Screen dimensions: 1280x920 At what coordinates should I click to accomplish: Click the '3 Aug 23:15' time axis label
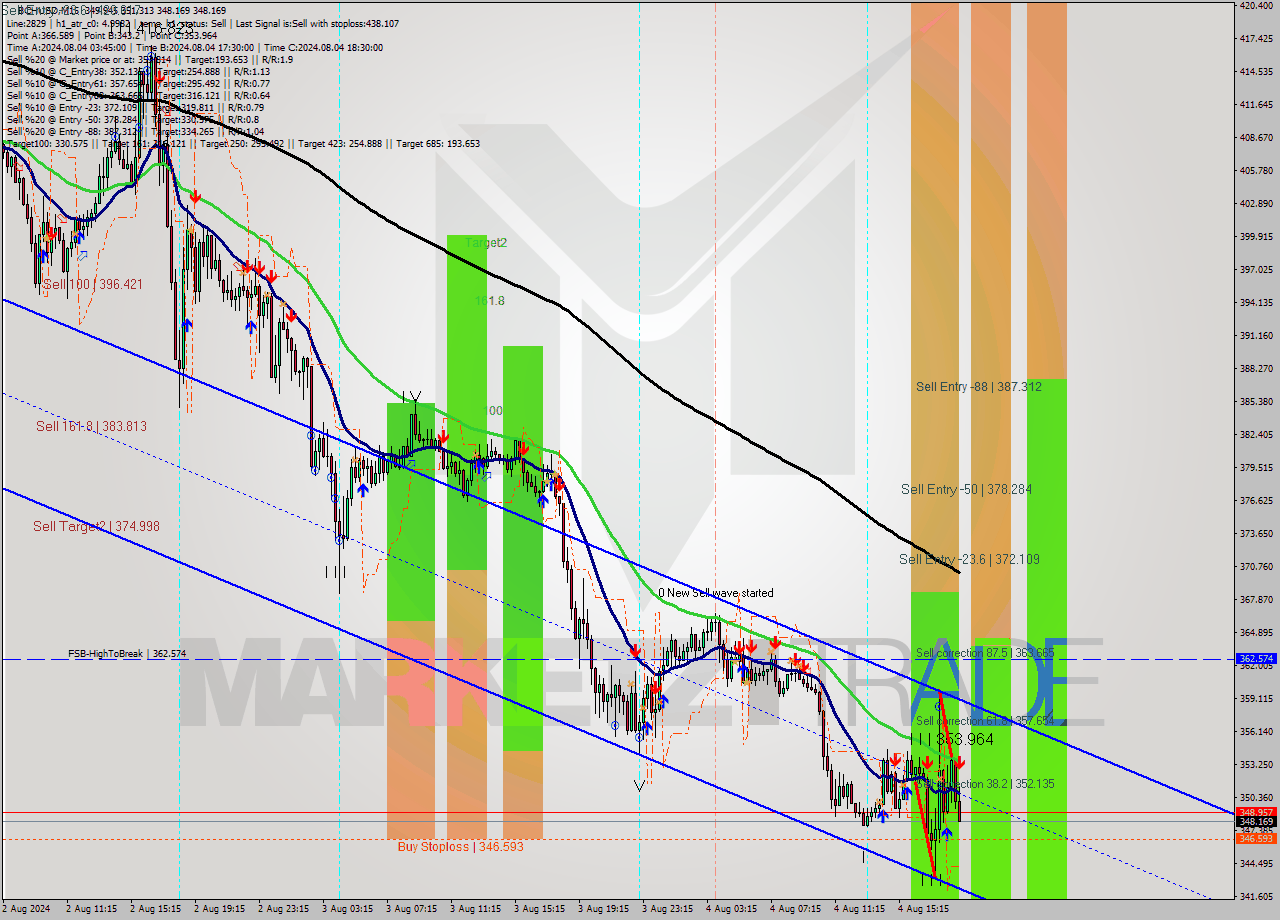click(x=667, y=910)
